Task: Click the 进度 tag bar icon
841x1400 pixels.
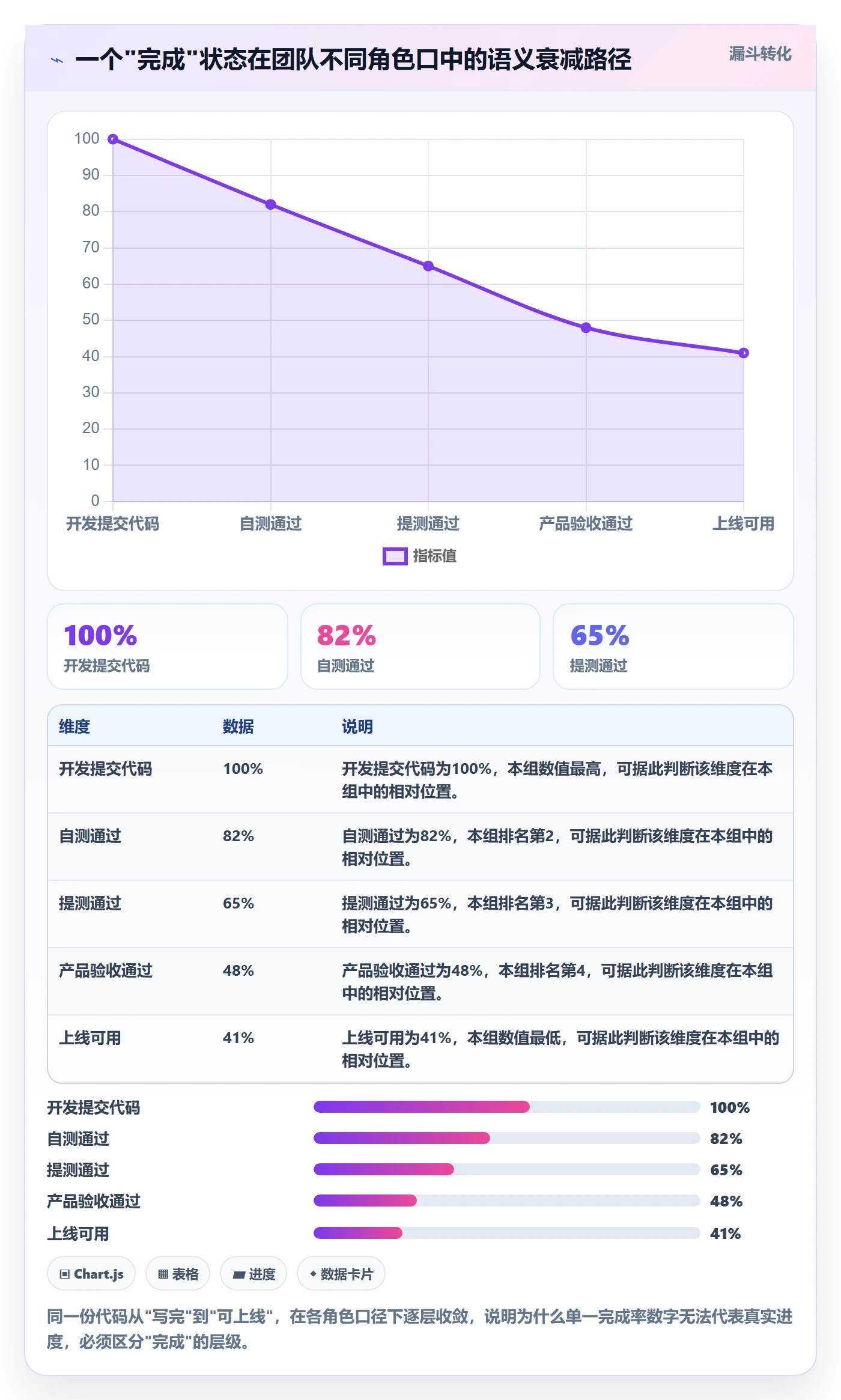Action: coord(238,1274)
